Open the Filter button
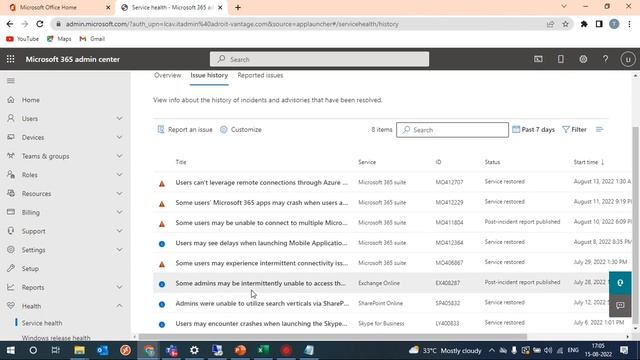This screenshot has height=360, width=640. [x=574, y=129]
